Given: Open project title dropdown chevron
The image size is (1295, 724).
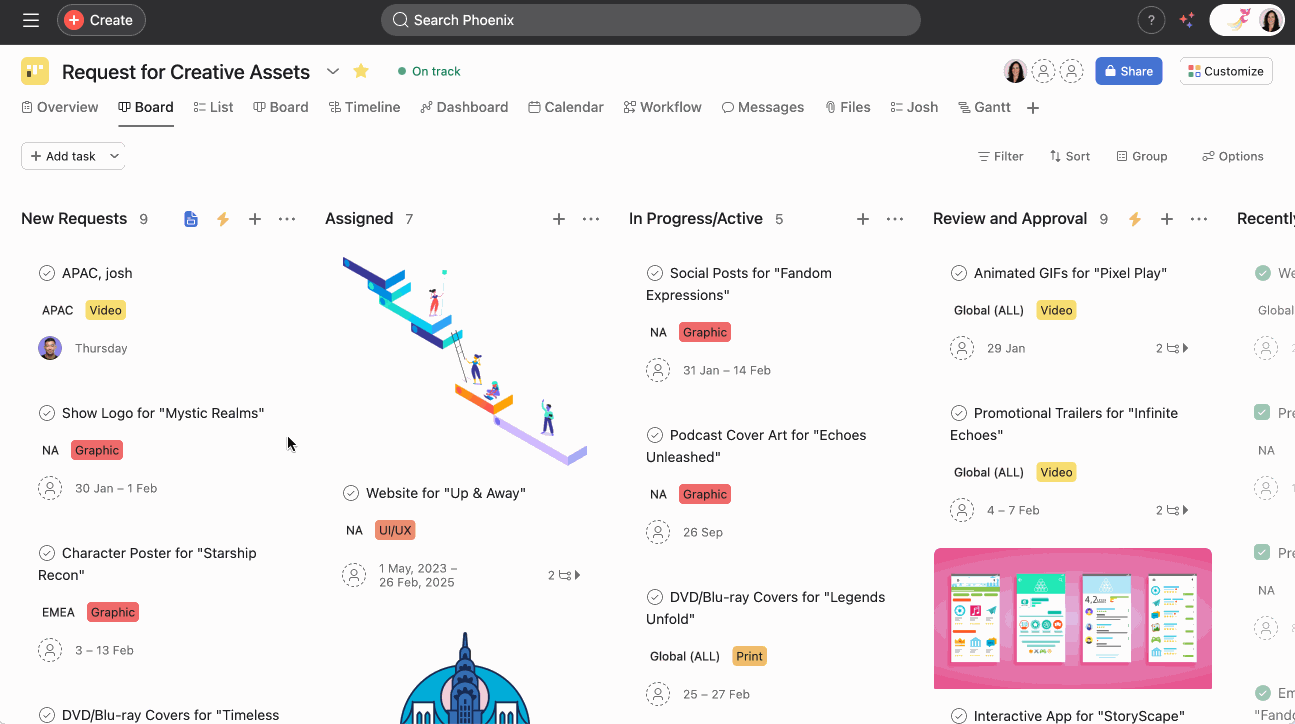Looking at the screenshot, I should click(x=333, y=71).
